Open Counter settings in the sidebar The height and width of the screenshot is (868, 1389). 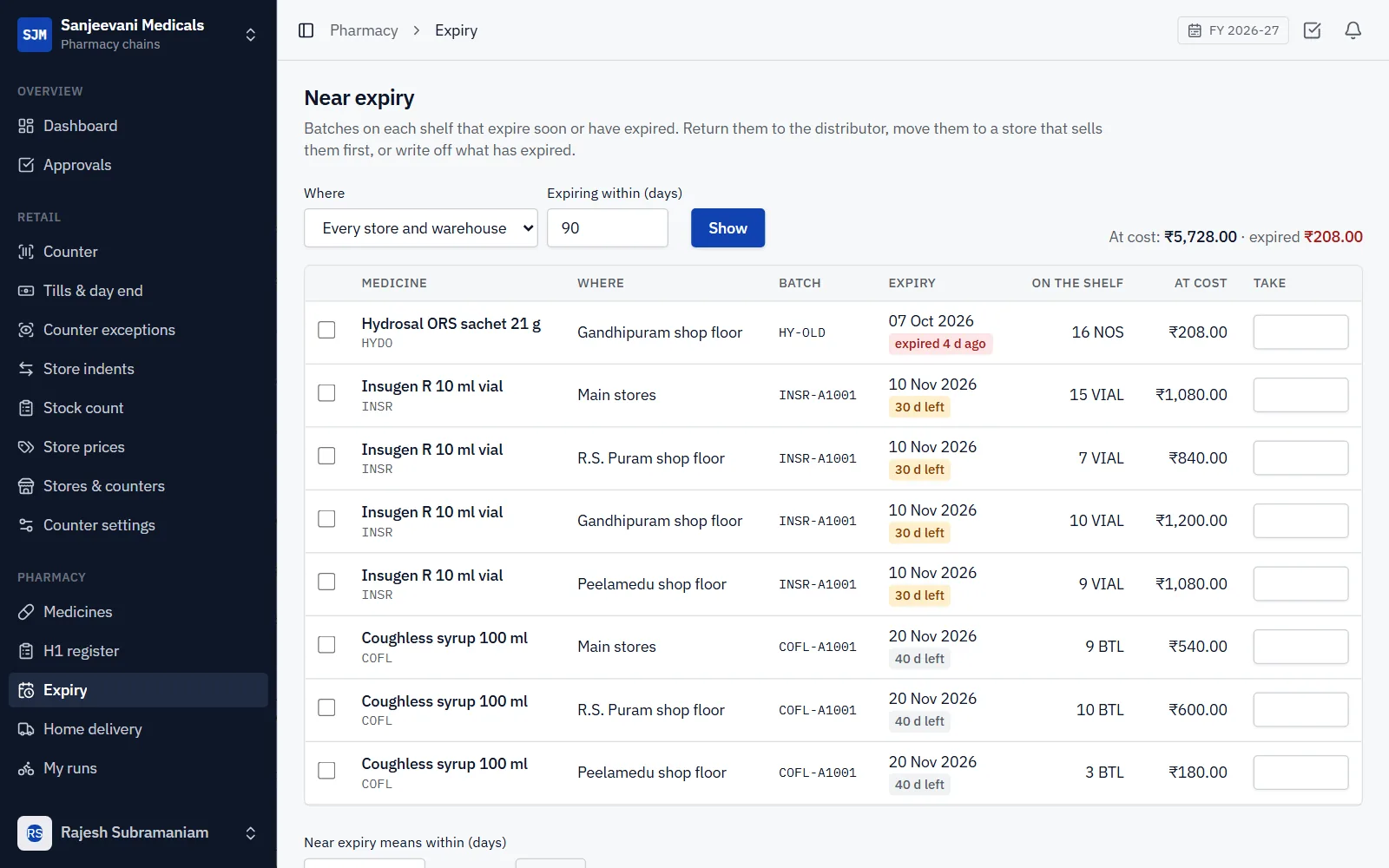138,525
